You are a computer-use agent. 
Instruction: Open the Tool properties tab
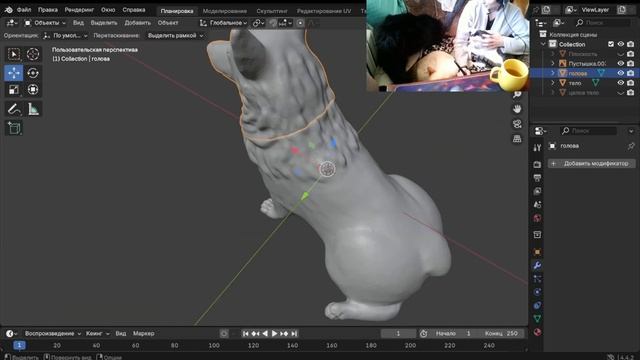coord(537,148)
